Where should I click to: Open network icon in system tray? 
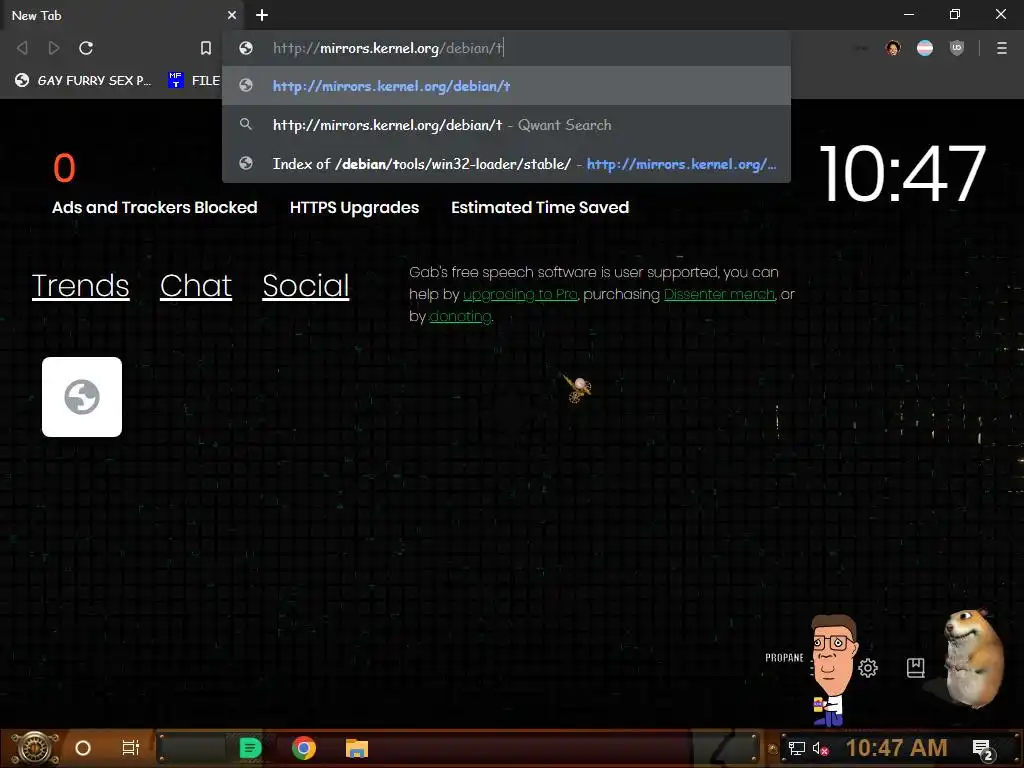(797, 748)
